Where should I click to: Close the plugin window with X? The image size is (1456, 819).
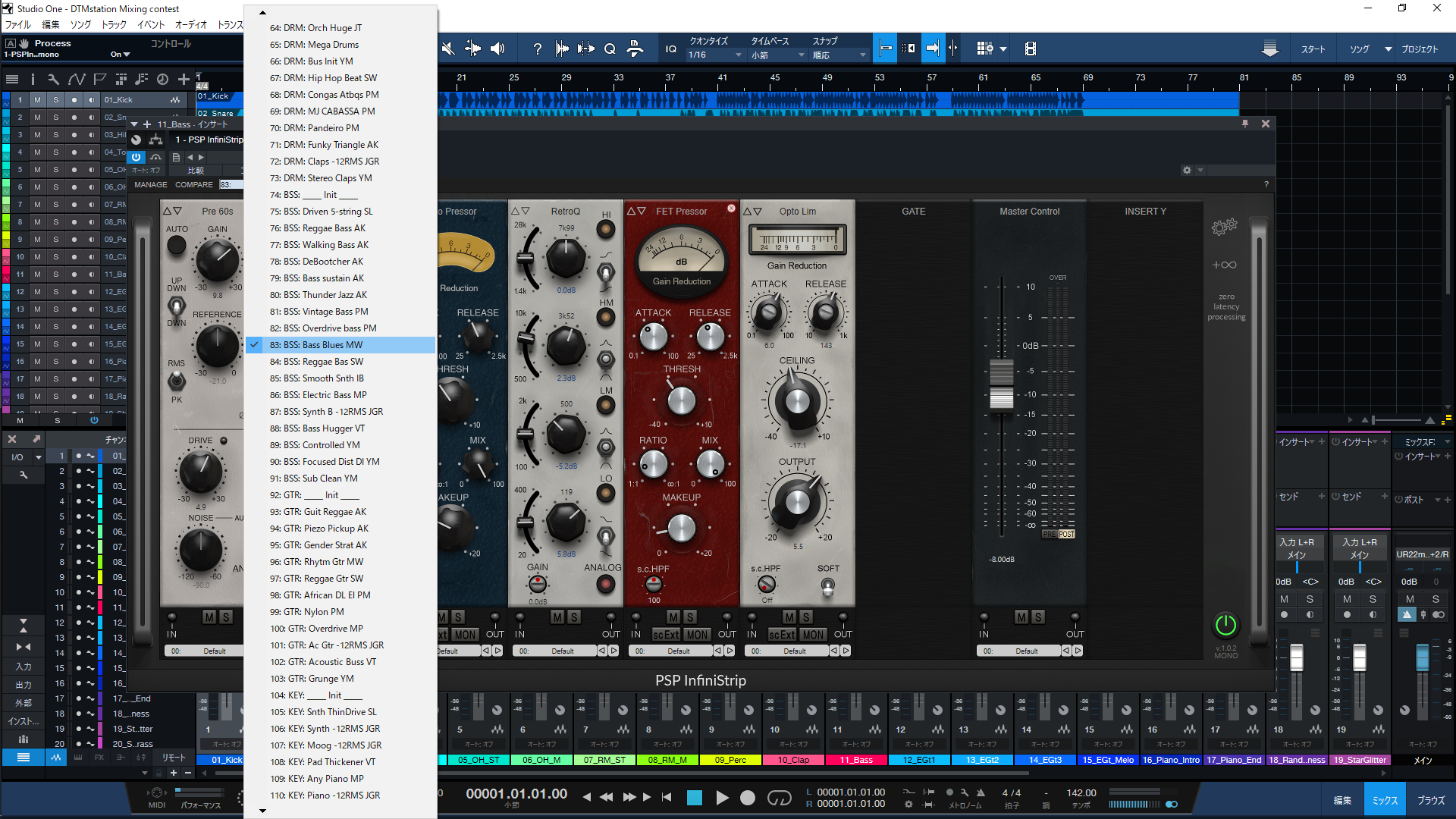click(1266, 124)
